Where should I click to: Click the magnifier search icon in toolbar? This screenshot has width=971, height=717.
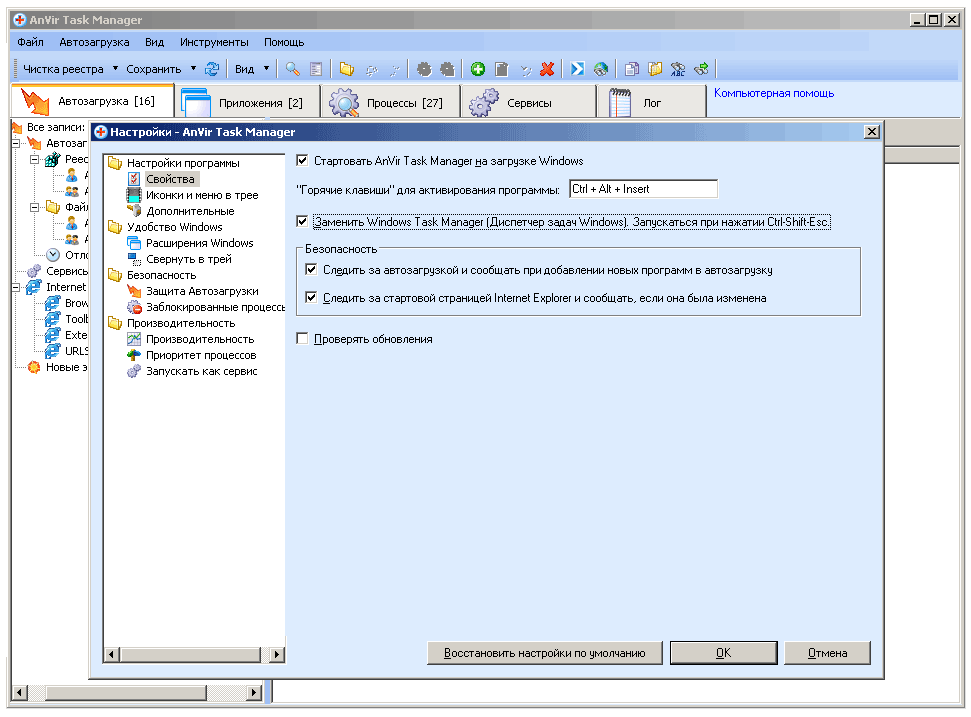pyautogui.click(x=292, y=69)
